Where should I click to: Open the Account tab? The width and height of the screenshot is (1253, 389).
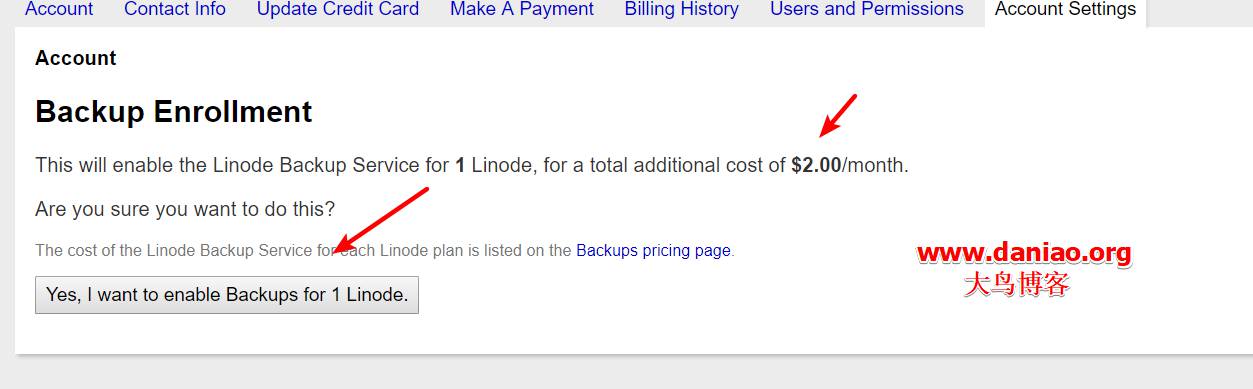(59, 9)
